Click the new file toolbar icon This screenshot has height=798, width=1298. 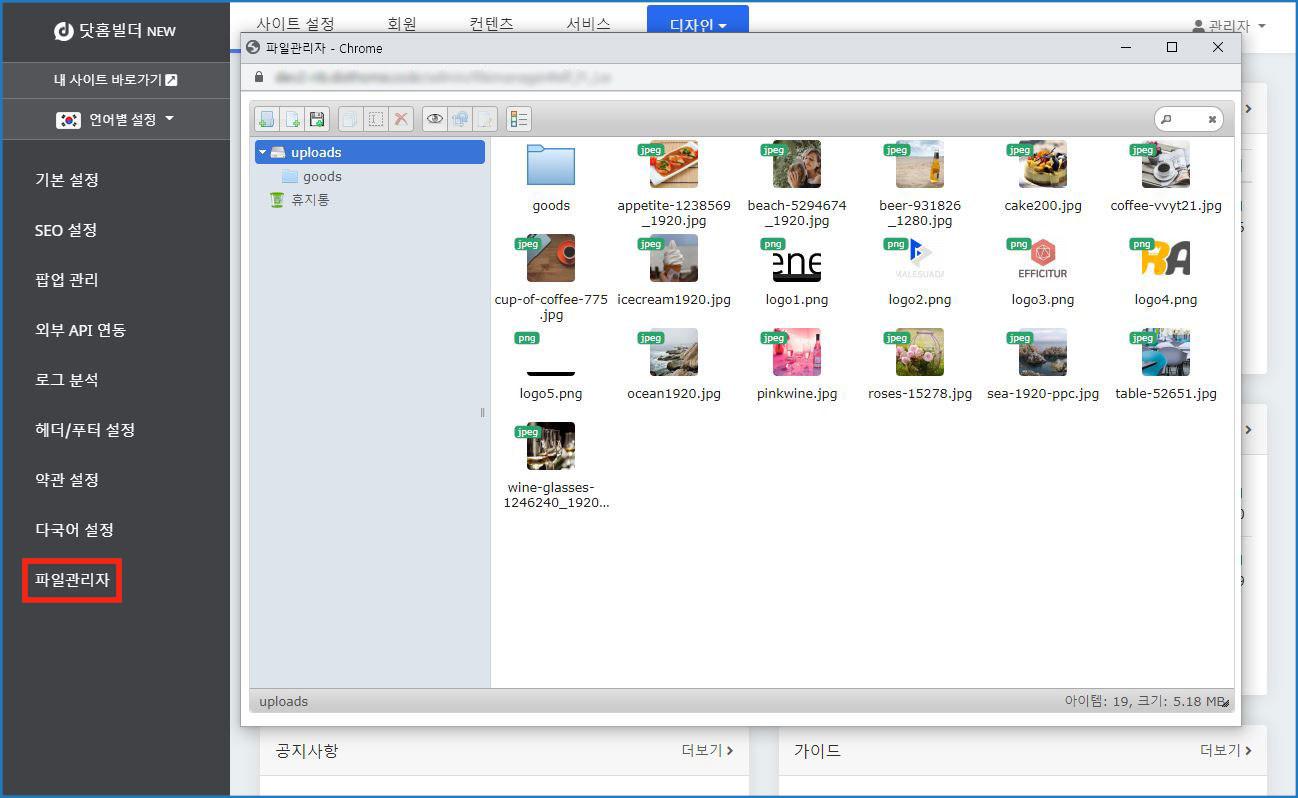tap(292, 120)
